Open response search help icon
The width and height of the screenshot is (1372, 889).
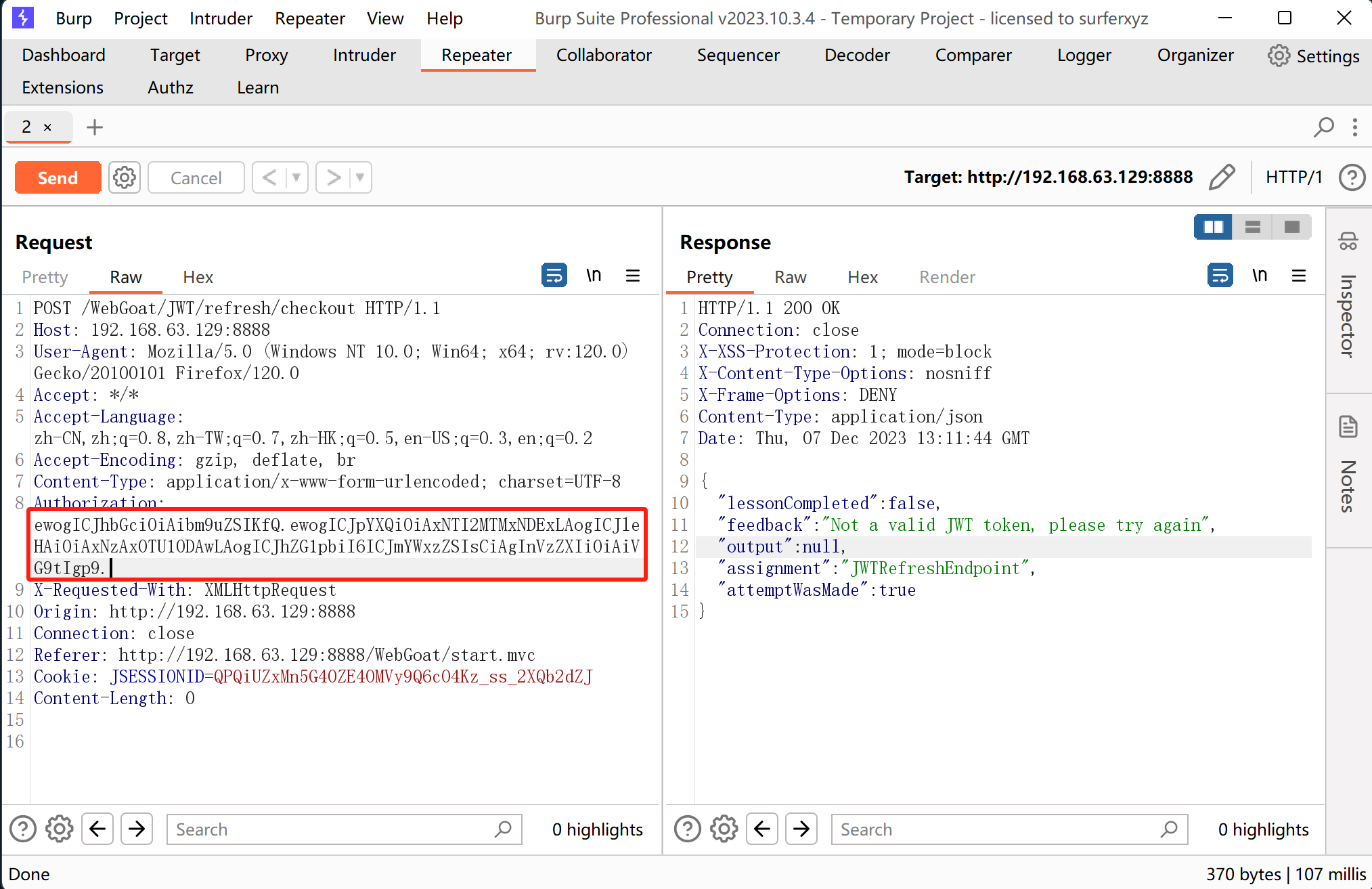tap(688, 829)
